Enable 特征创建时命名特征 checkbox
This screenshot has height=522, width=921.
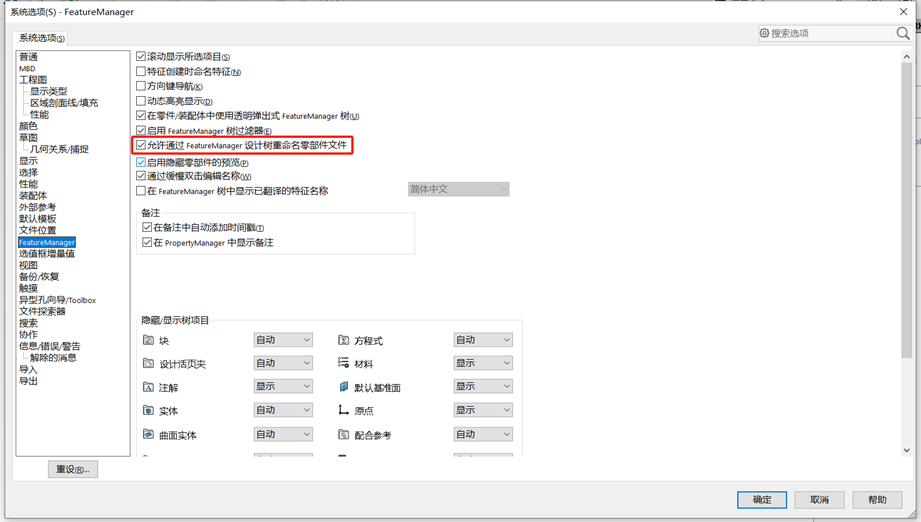(141, 72)
